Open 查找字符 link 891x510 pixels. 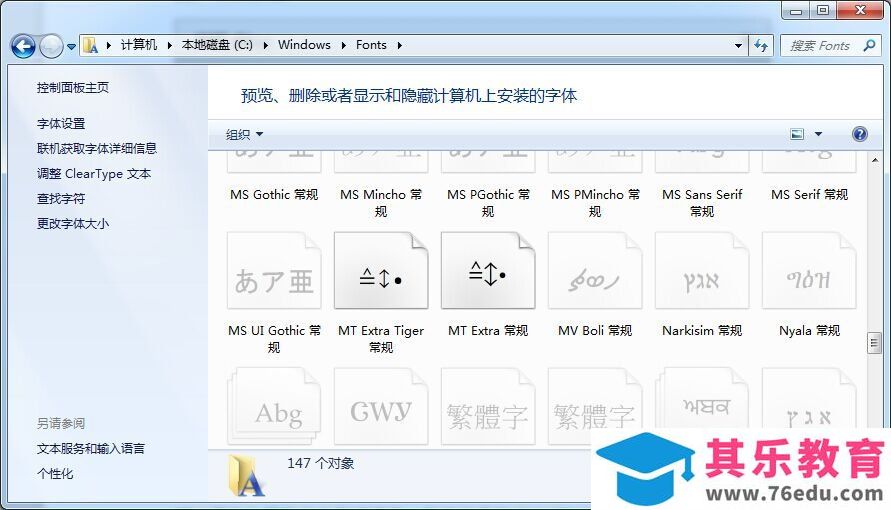61,199
